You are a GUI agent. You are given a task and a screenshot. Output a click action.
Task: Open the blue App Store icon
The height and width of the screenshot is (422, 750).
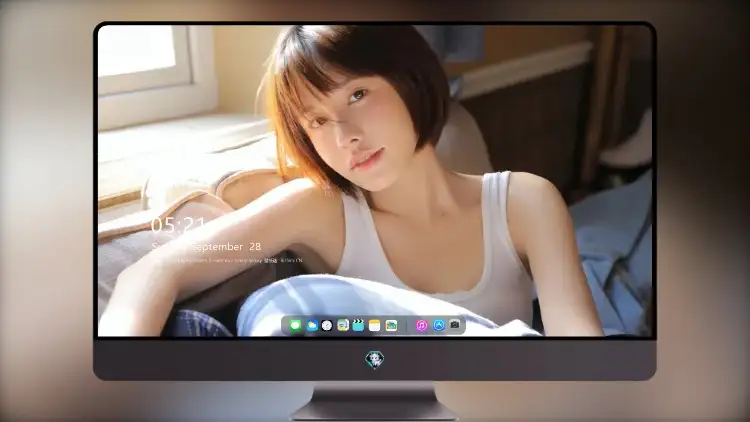click(438, 326)
